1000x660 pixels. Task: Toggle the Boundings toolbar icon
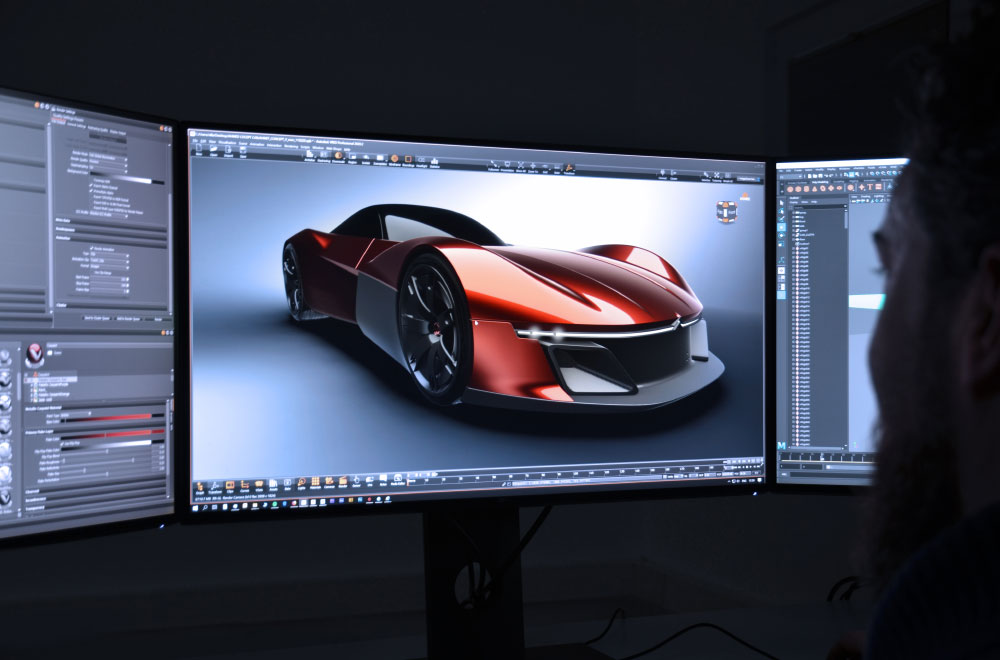[x=408, y=160]
